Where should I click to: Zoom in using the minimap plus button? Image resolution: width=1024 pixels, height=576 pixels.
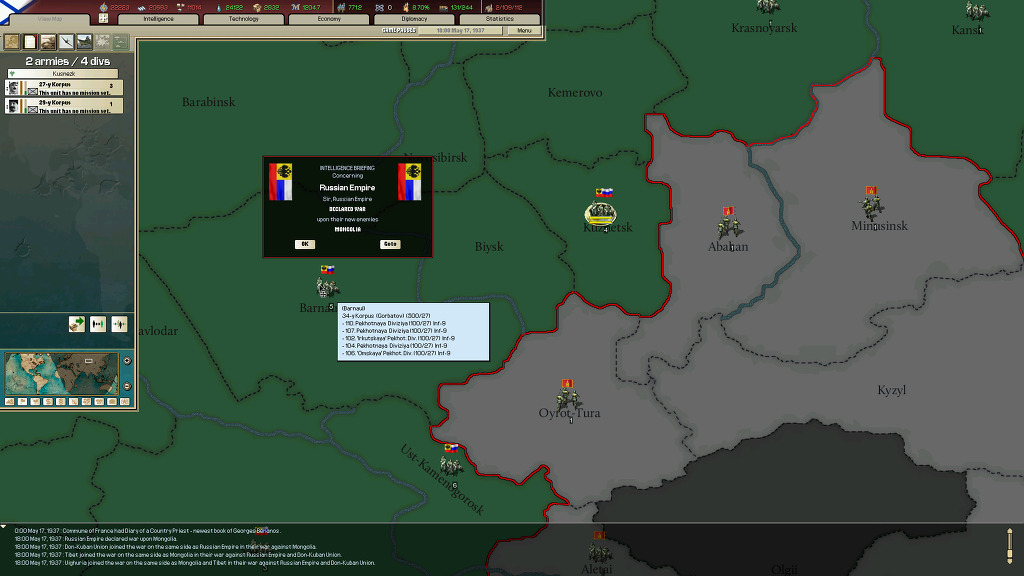pos(127,361)
